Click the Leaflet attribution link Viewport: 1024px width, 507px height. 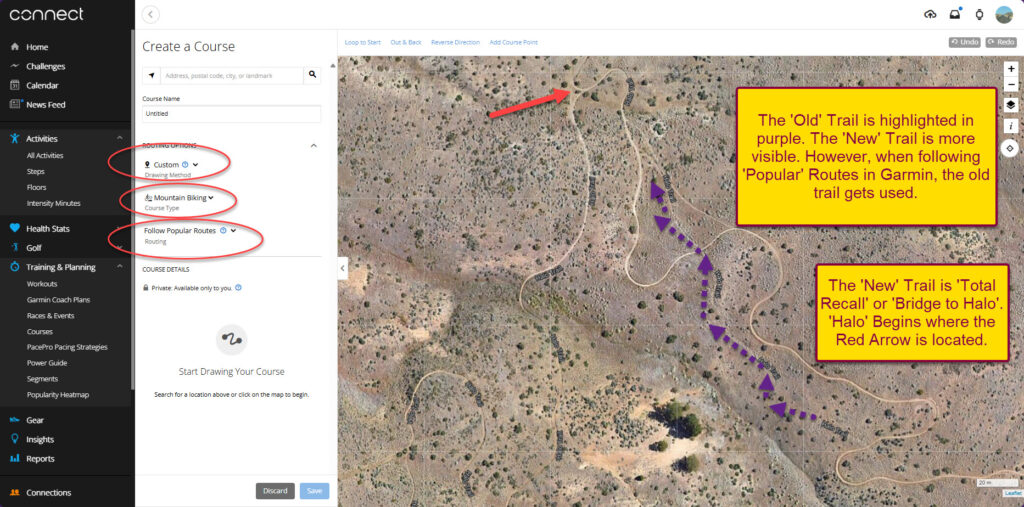[1013, 493]
